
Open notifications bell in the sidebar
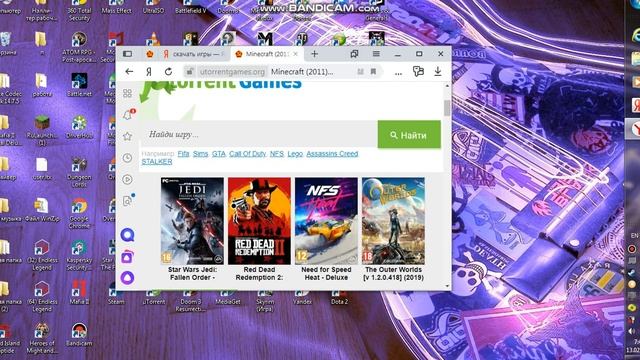pyautogui.click(x=128, y=115)
